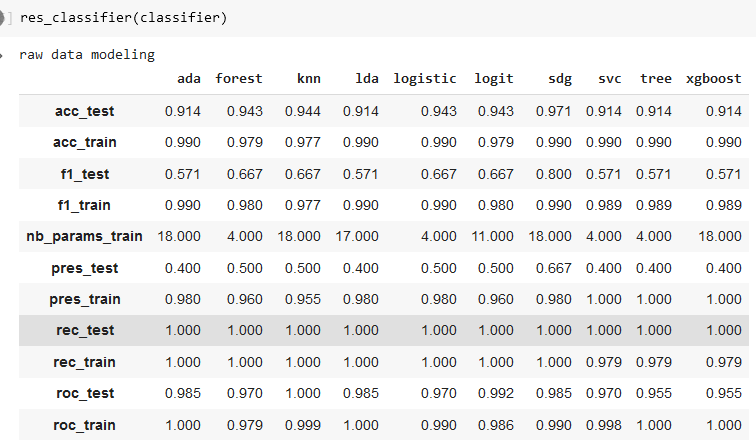Click the svc roc_train value 0.998
The width and height of the screenshot is (756, 448).
(603, 425)
